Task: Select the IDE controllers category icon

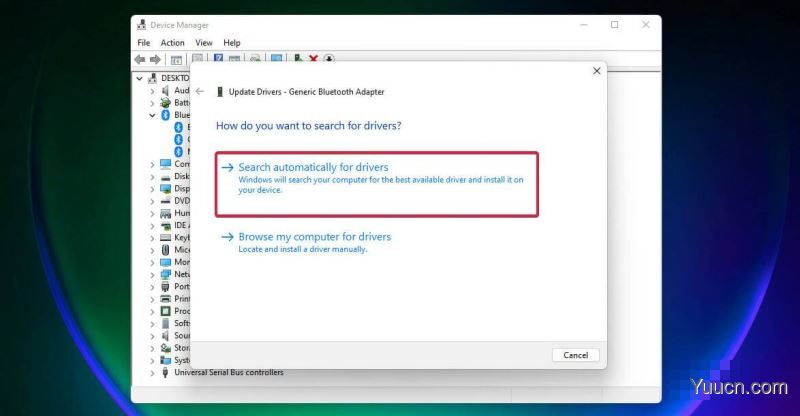Action: click(165, 225)
